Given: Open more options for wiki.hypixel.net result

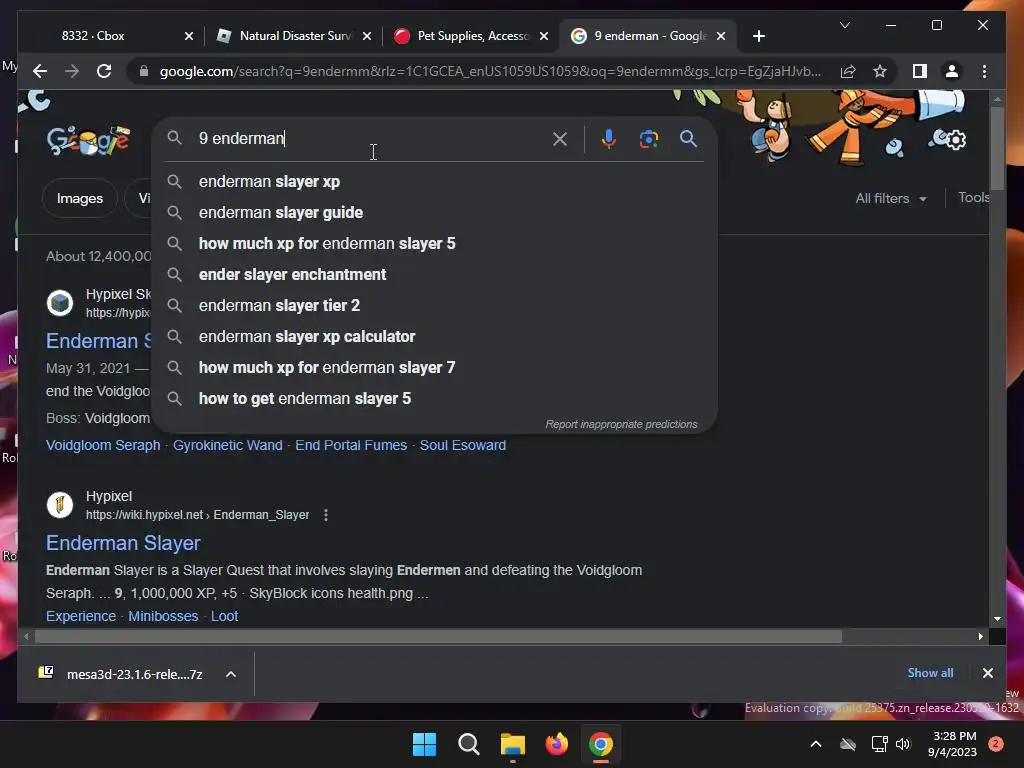Looking at the screenshot, I should pos(326,515).
